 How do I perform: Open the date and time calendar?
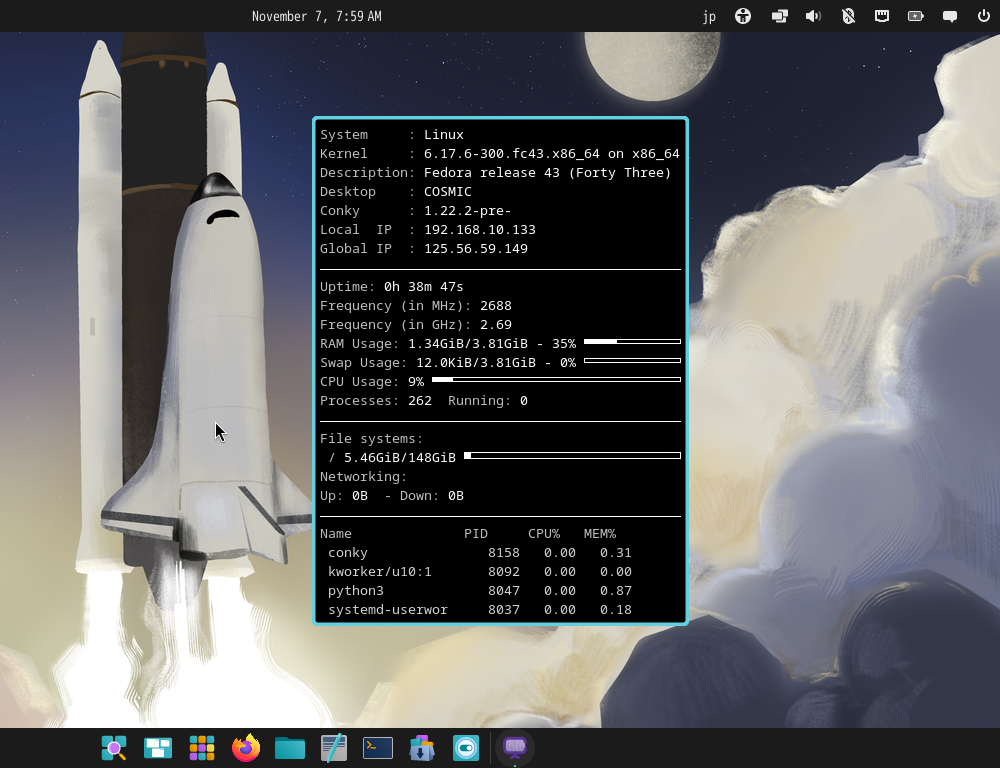316,16
